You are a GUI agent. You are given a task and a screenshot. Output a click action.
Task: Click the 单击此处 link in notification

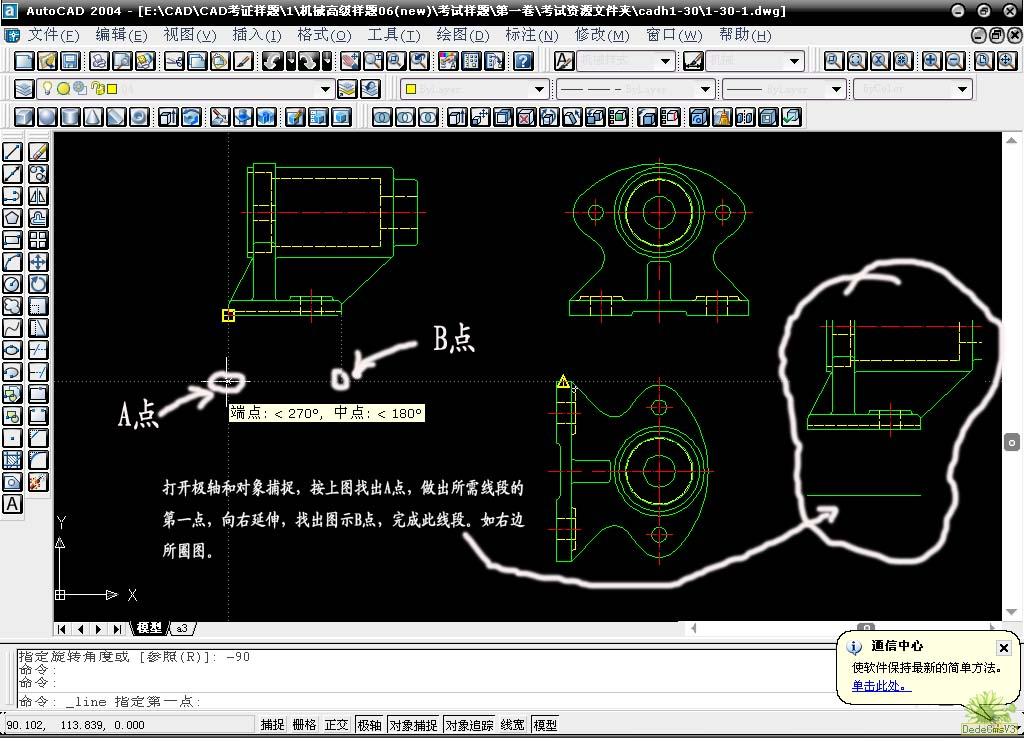click(x=880, y=686)
